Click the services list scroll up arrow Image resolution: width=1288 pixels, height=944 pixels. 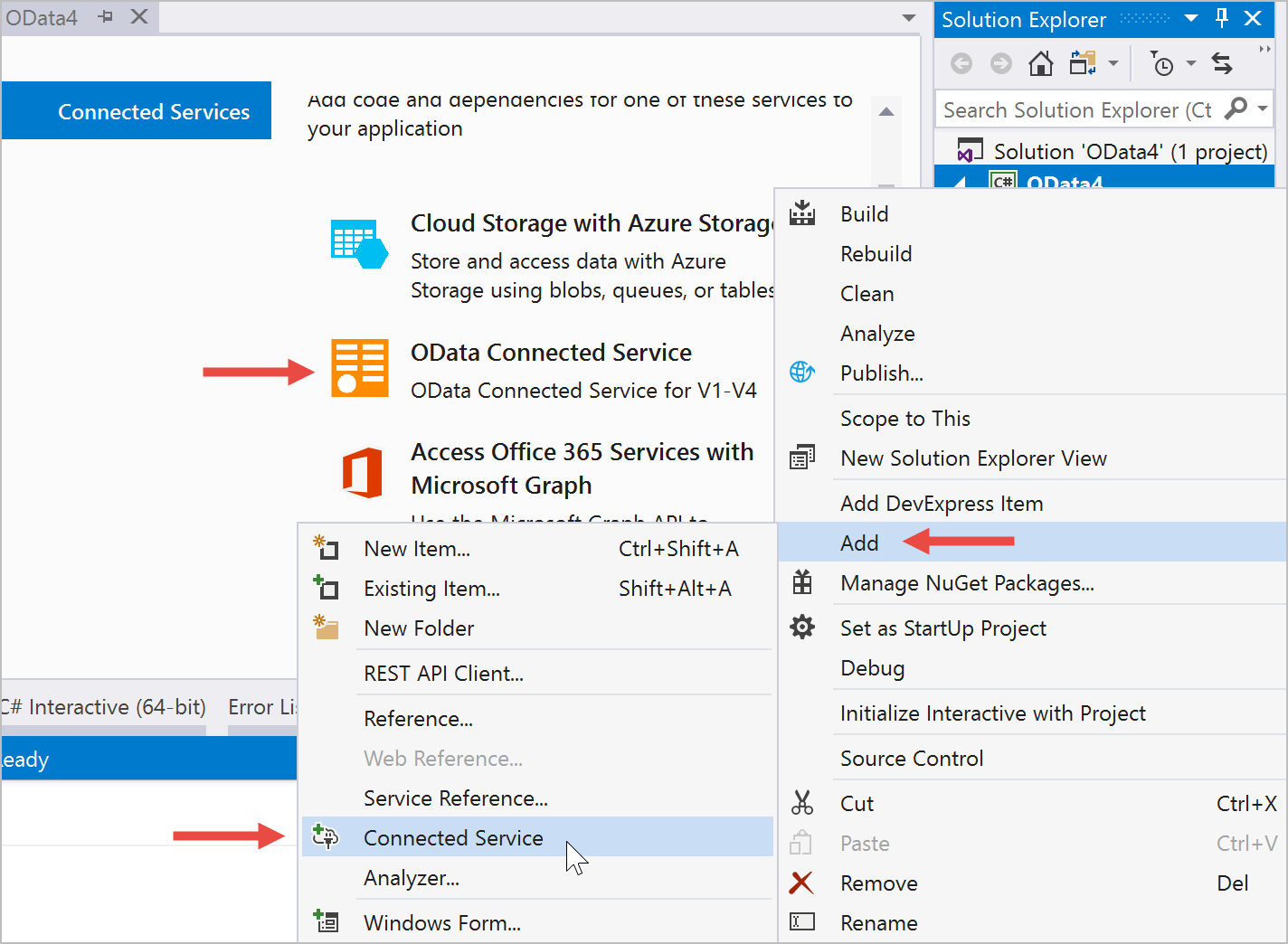(886, 111)
